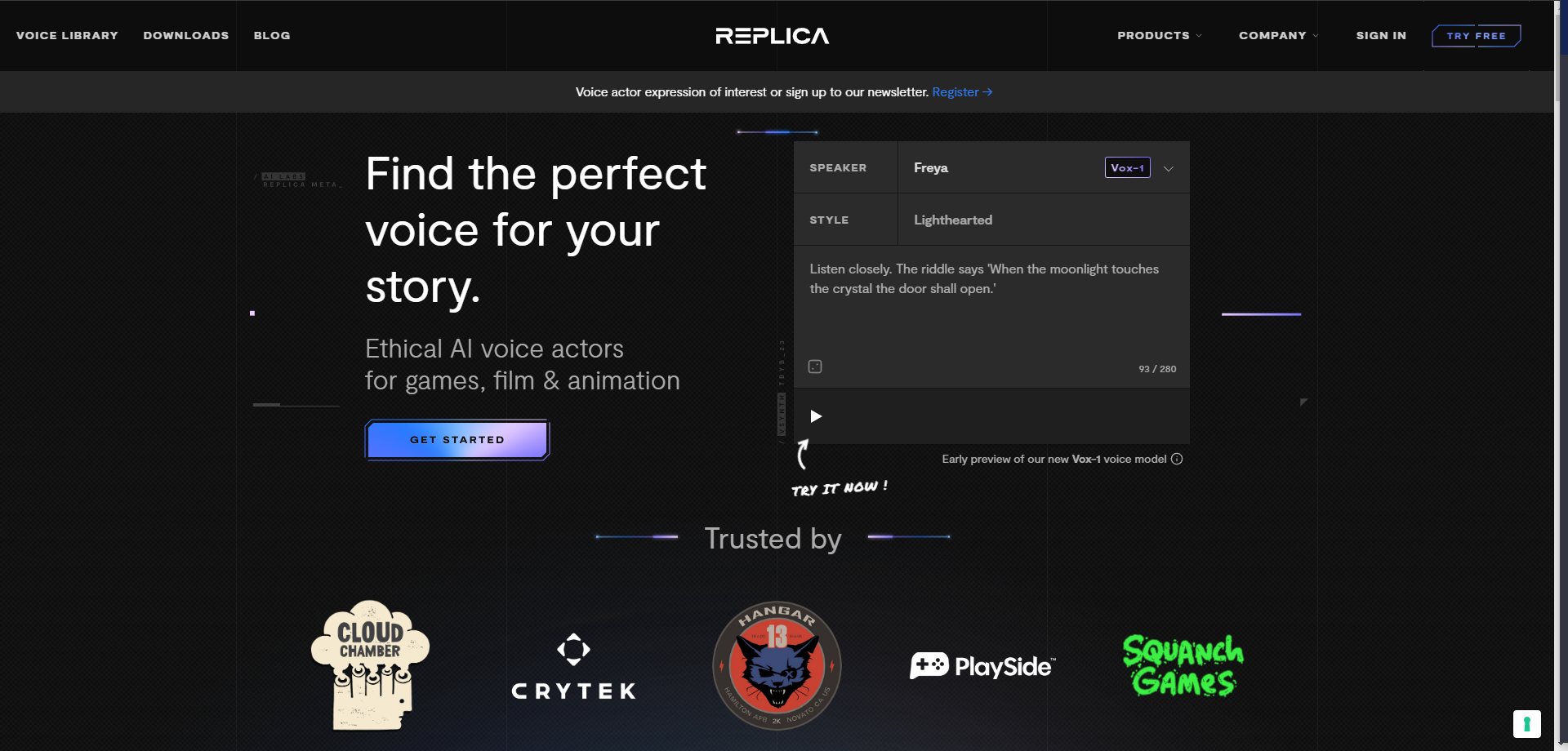Click the Try Free button
This screenshot has height=751, width=1568.
[1476, 36]
